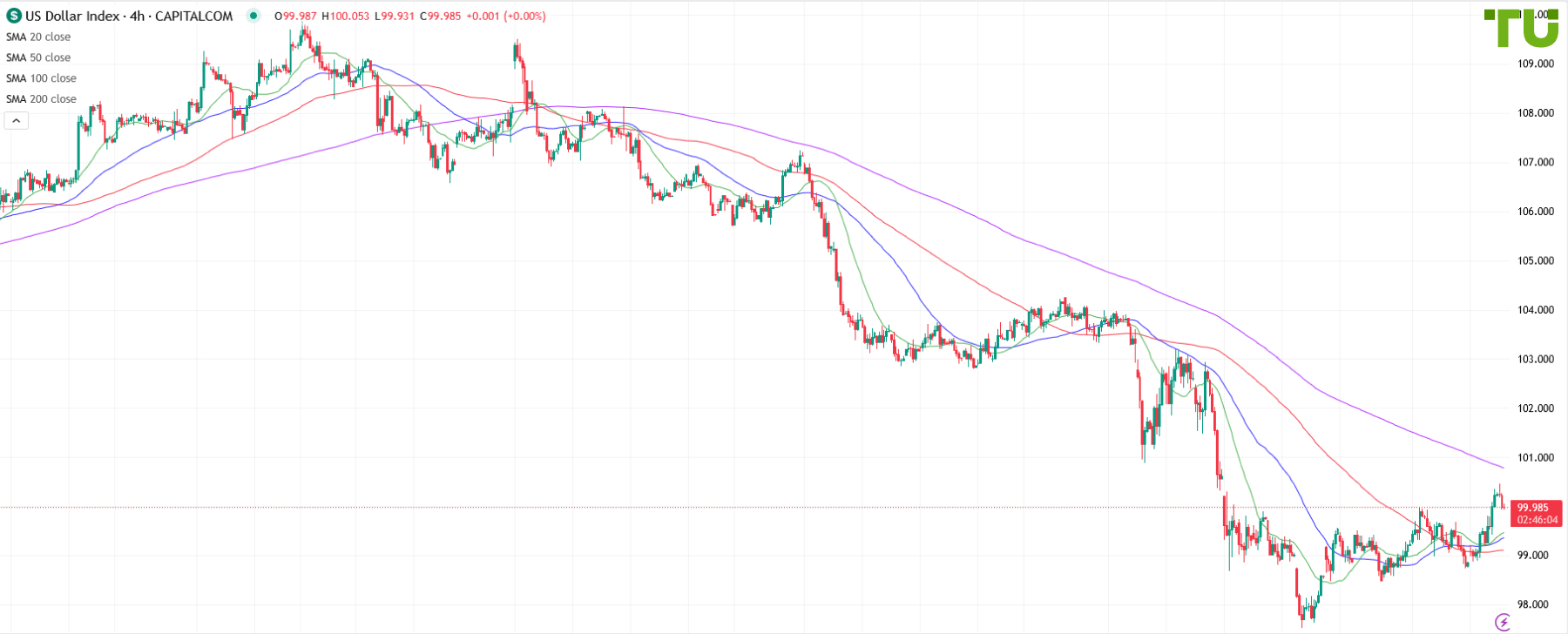
Task: Click the 104.000 price axis label
Action: (1536, 310)
